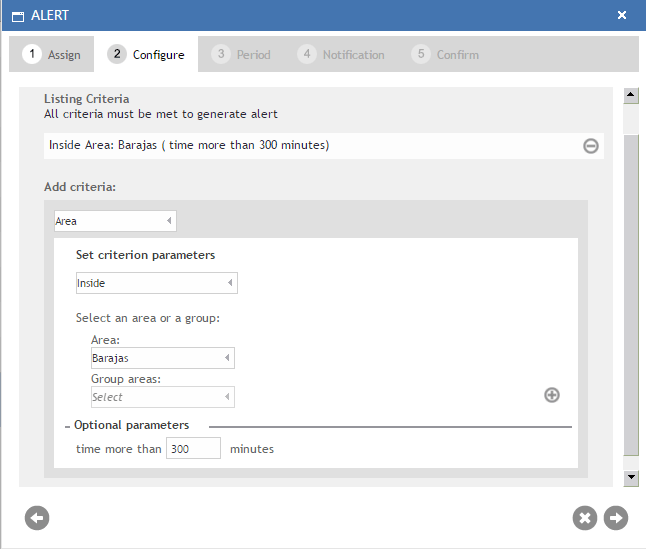Viewport: 646px width, 549px height.
Task: Open the Group areas Select dropdown
Action: 163,397
